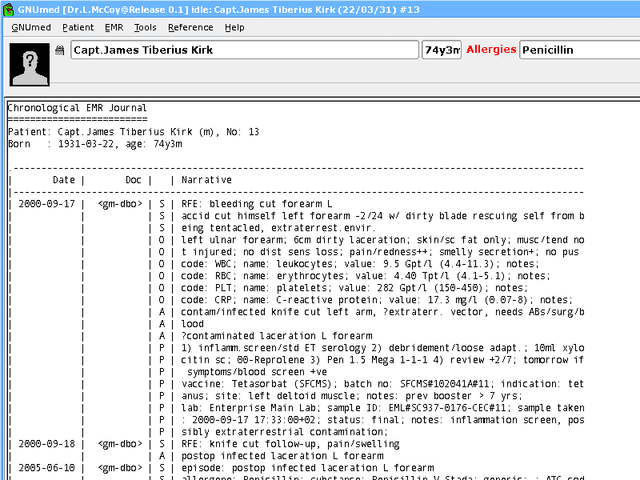The width and height of the screenshot is (640, 480).
Task: Click the Tetasorbat vaccine entry line
Action: tap(380, 383)
